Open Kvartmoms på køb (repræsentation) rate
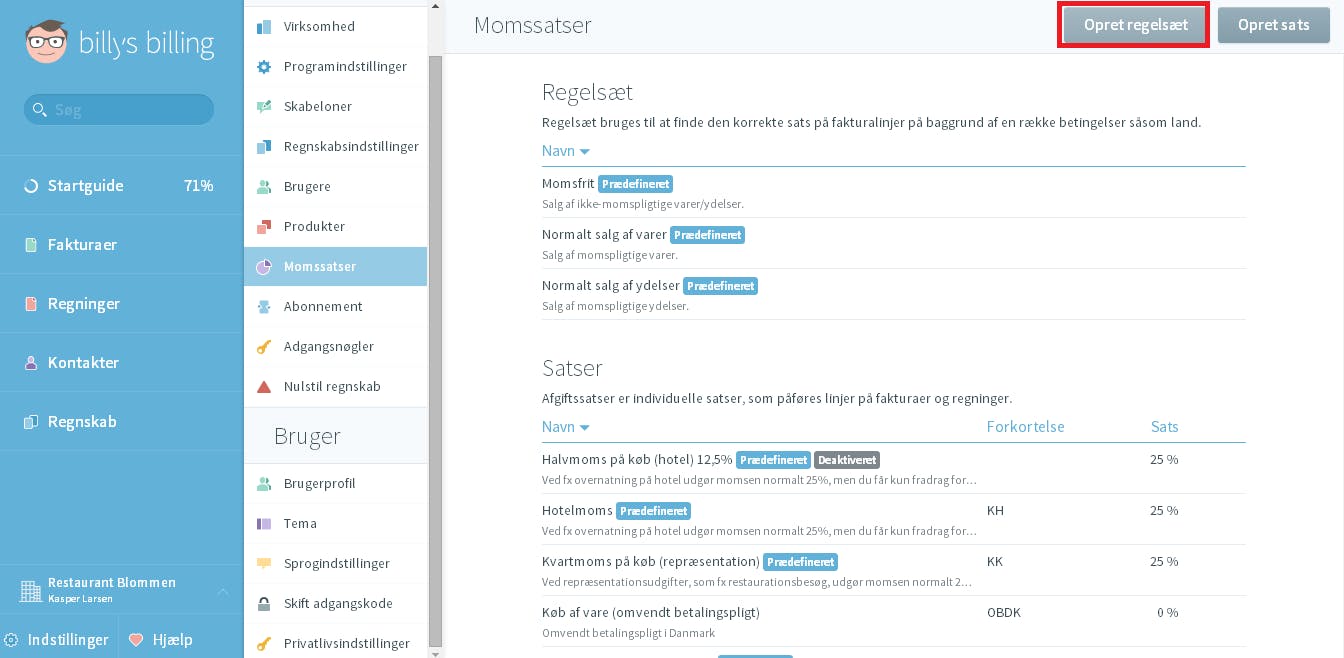Image resolution: width=1344 pixels, height=658 pixels. point(894,570)
